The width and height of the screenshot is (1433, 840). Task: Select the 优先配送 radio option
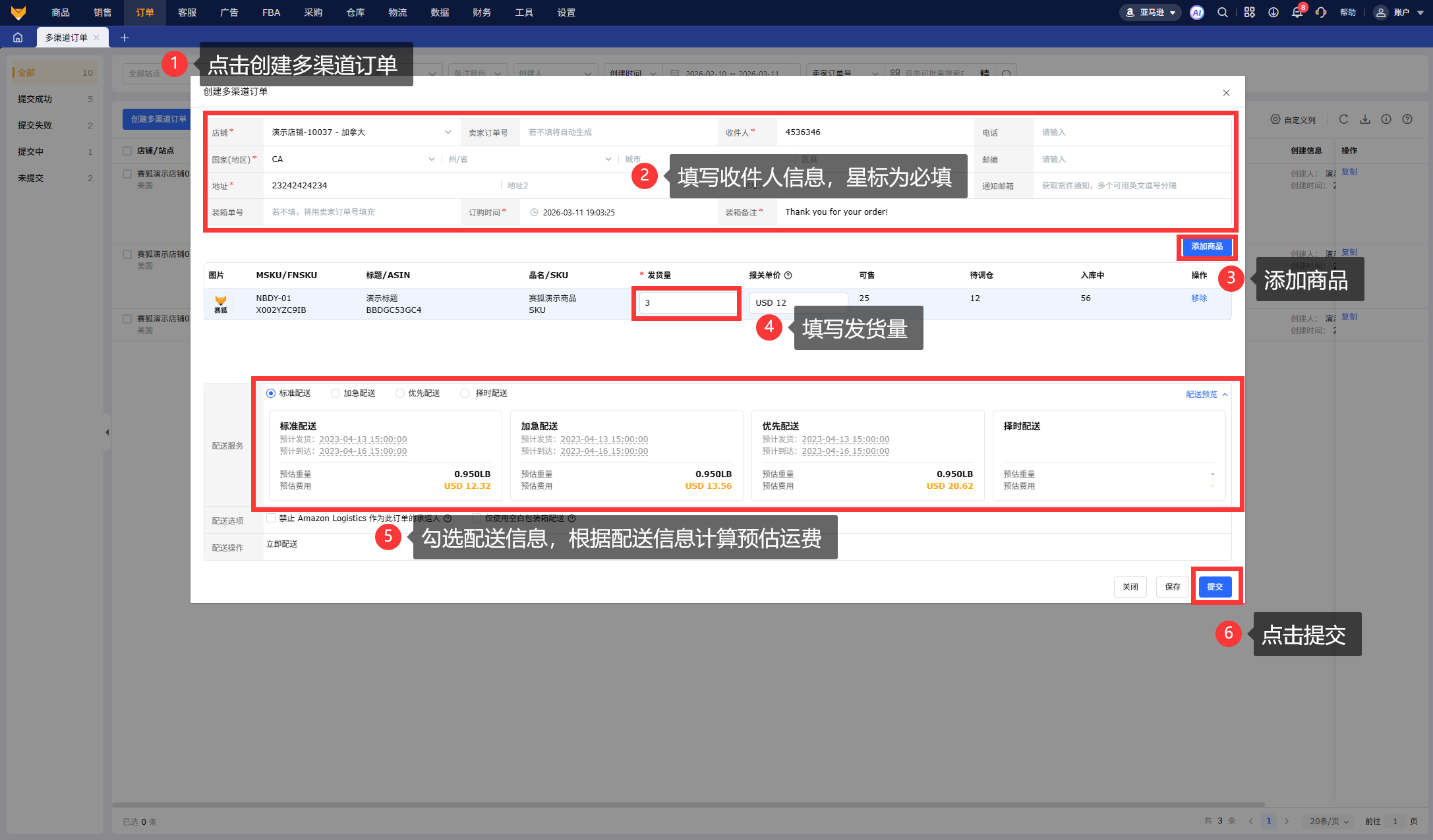point(400,393)
